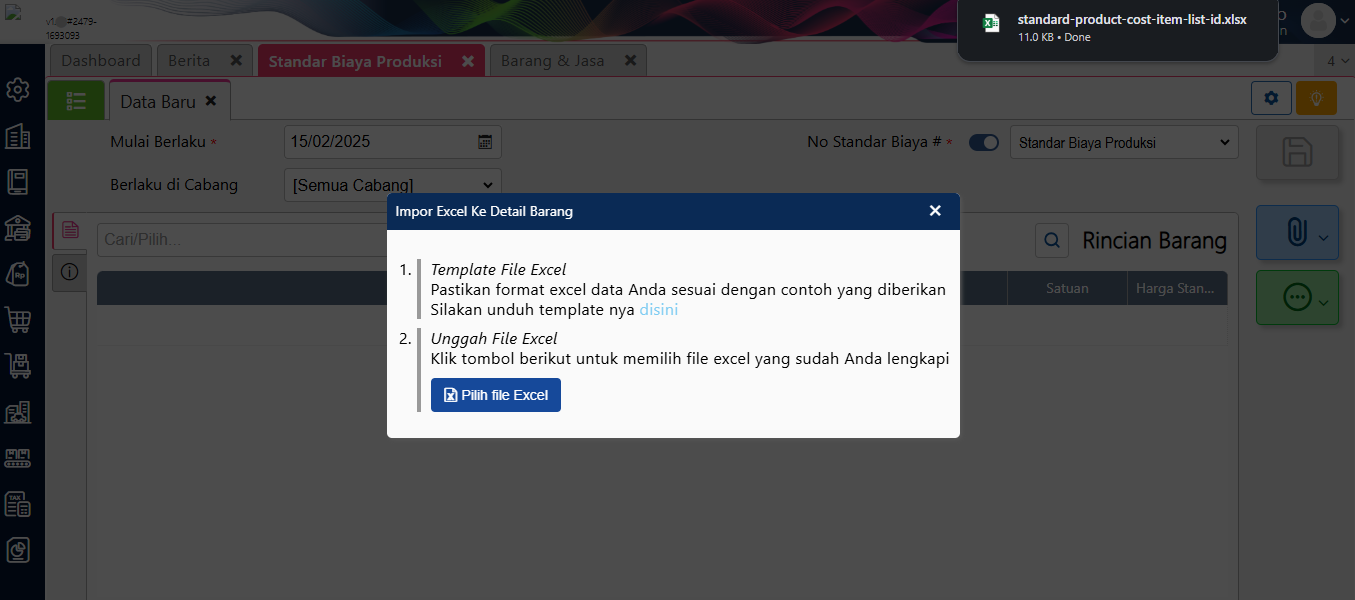This screenshot has height=600, width=1355.
Task: Switch to the Dashboard tab
Action: coord(101,61)
